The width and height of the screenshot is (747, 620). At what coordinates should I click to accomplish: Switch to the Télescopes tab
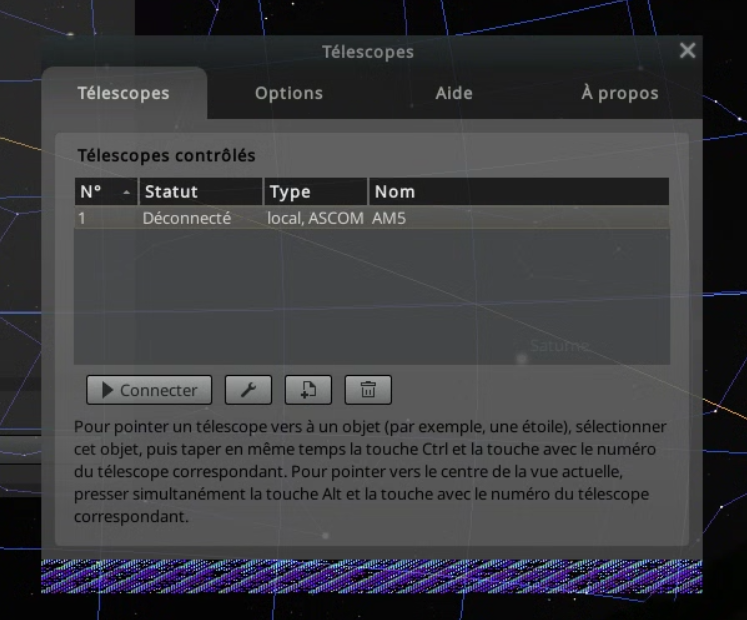[123, 93]
